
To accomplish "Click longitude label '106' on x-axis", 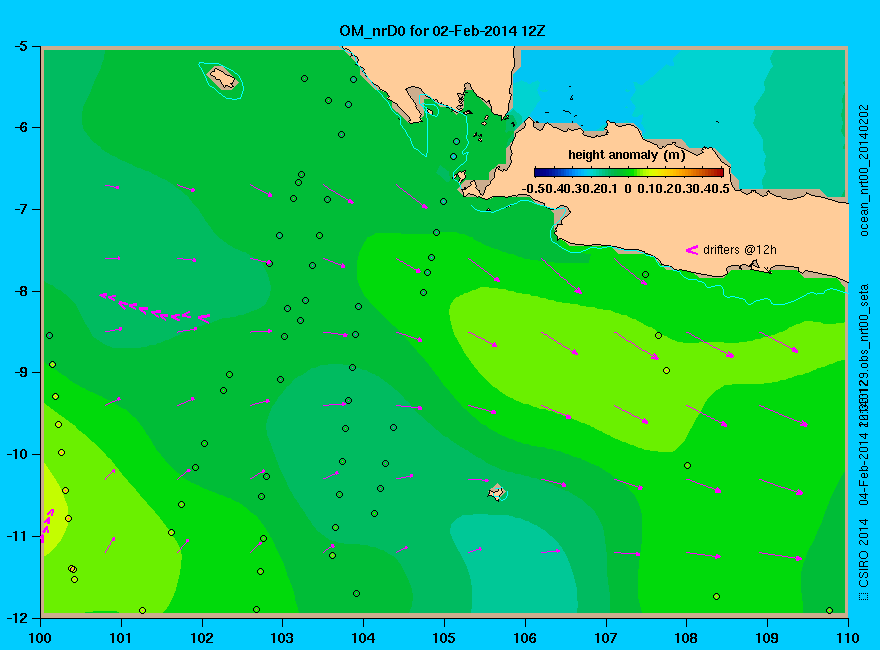I will (x=525, y=638).
